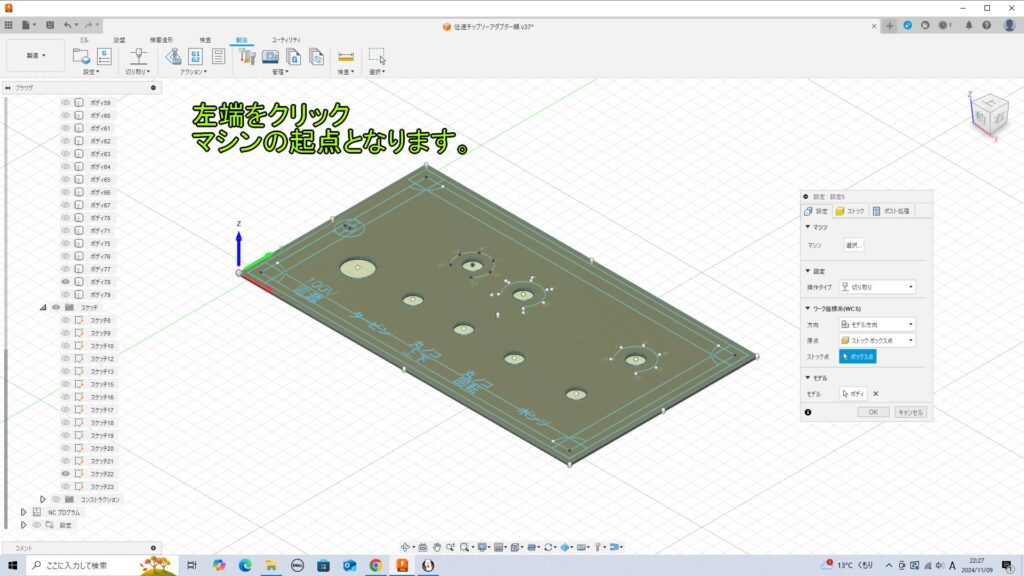
Task: Open the machine library icon
Action: (270, 57)
